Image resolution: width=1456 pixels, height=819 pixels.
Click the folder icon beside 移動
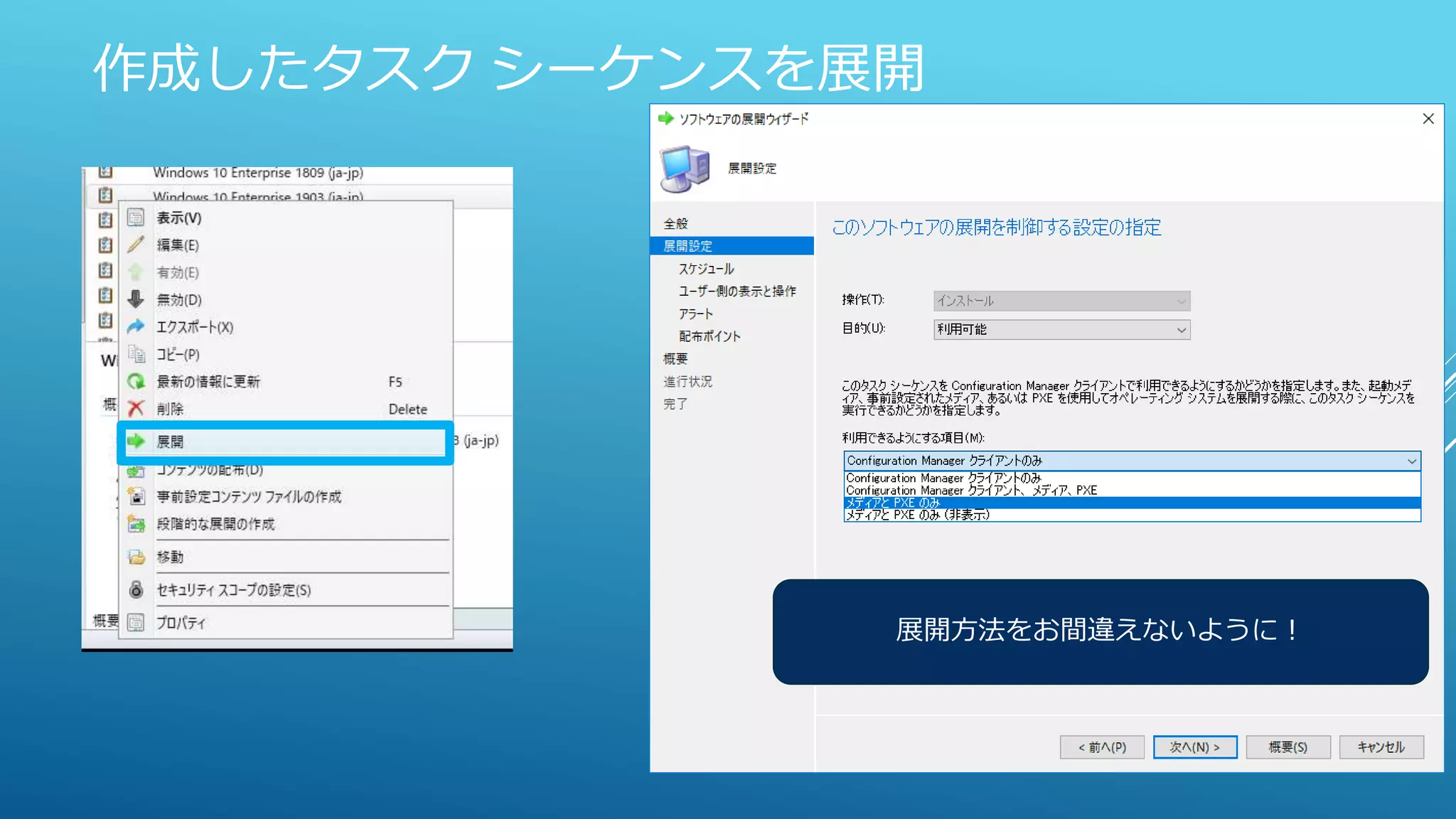pos(136,557)
